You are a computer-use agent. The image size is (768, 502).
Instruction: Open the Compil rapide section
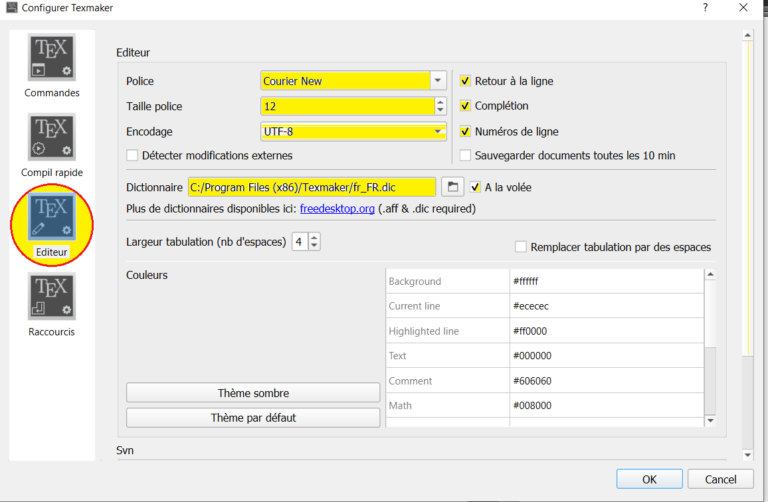[51, 145]
